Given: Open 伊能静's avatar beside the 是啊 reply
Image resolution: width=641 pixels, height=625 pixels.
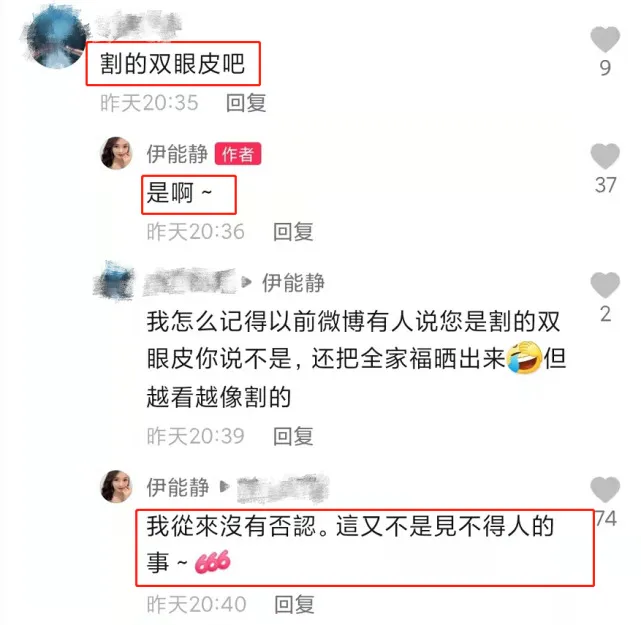Looking at the screenshot, I should coord(116,153).
